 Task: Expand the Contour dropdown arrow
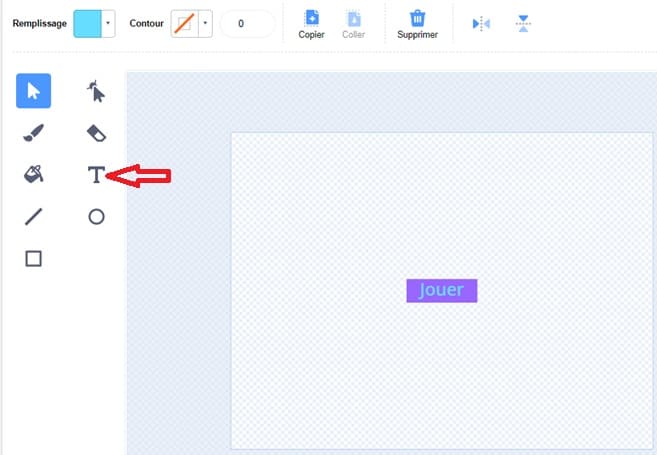pyautogui.click(x=205, y=24)
